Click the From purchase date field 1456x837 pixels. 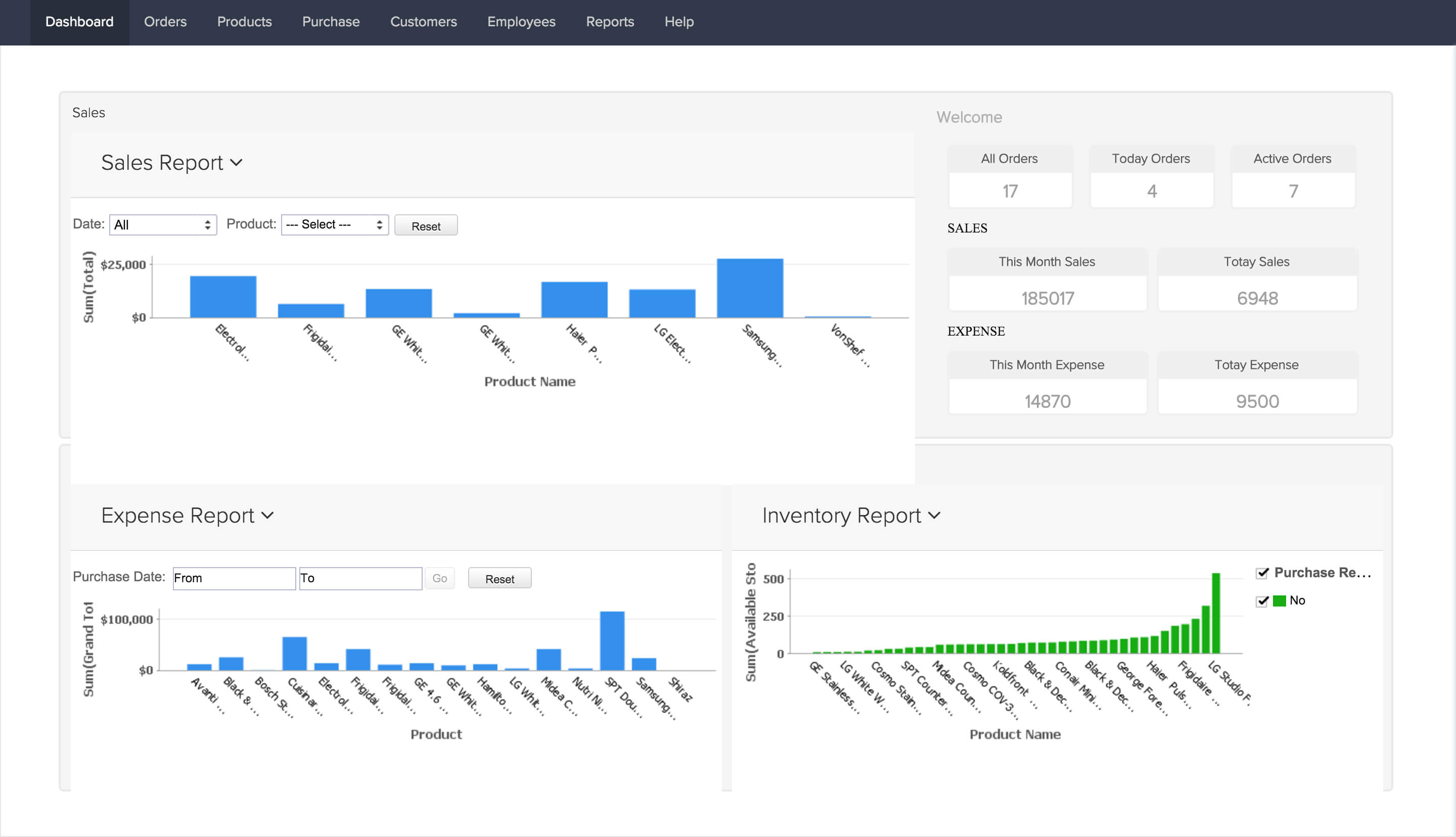tap(234, 578)
